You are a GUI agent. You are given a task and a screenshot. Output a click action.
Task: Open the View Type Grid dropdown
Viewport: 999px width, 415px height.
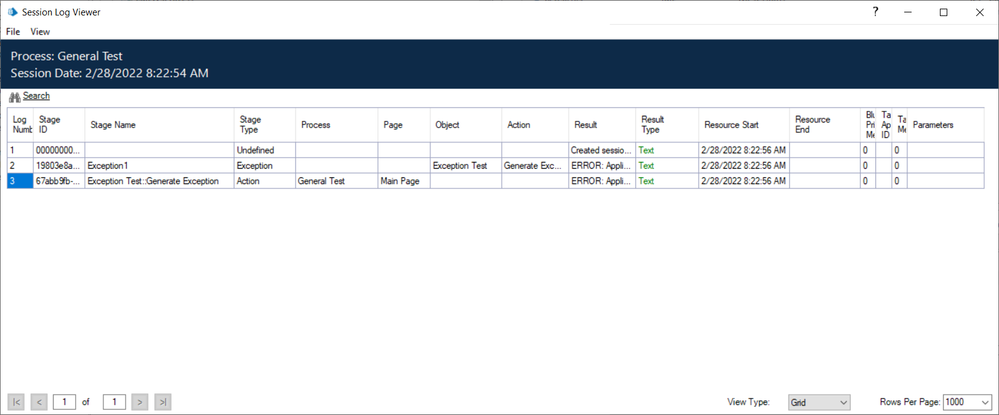[x=819, y=402]
